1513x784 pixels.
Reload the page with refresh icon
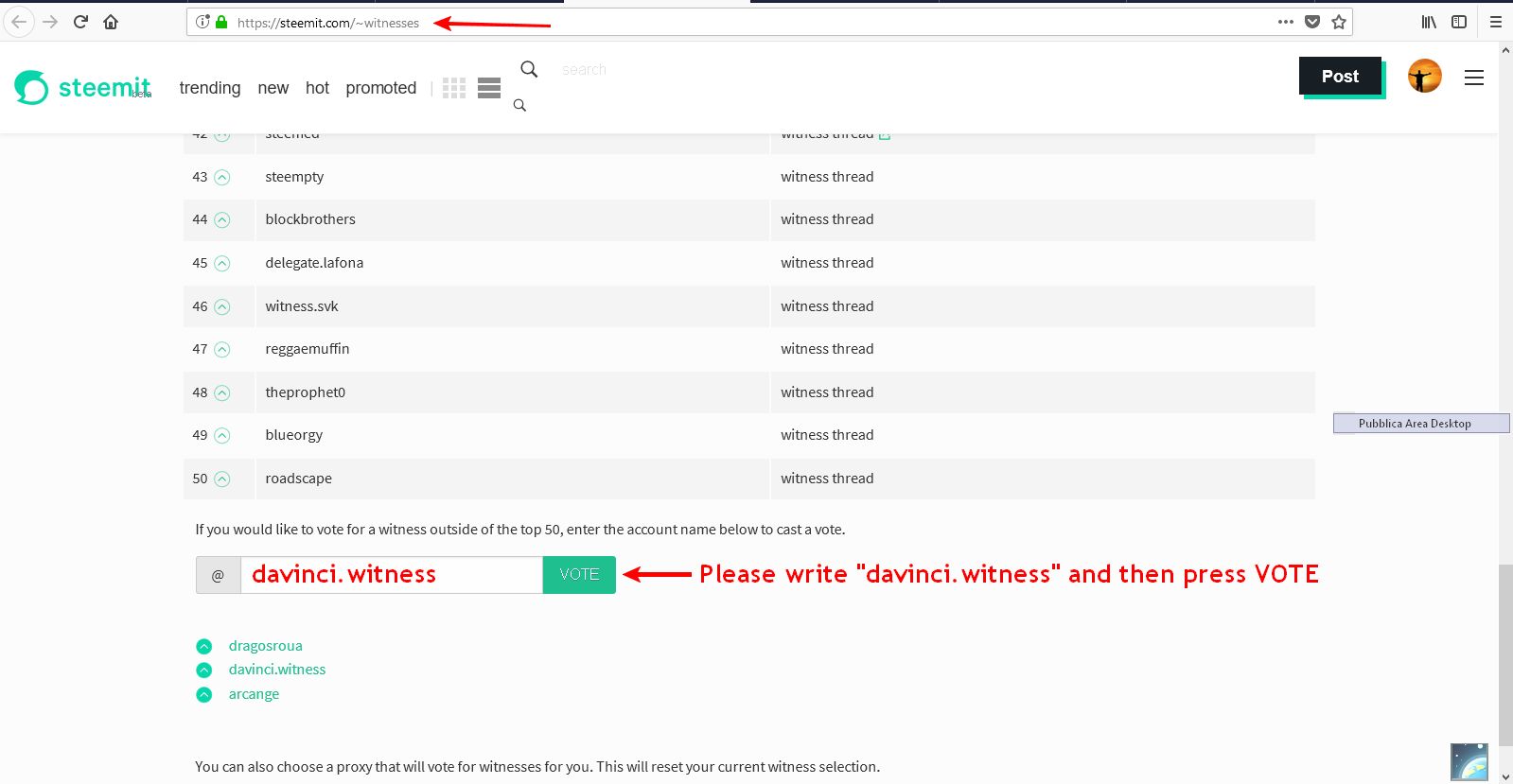pyautogui.click(x=80, y=22)
